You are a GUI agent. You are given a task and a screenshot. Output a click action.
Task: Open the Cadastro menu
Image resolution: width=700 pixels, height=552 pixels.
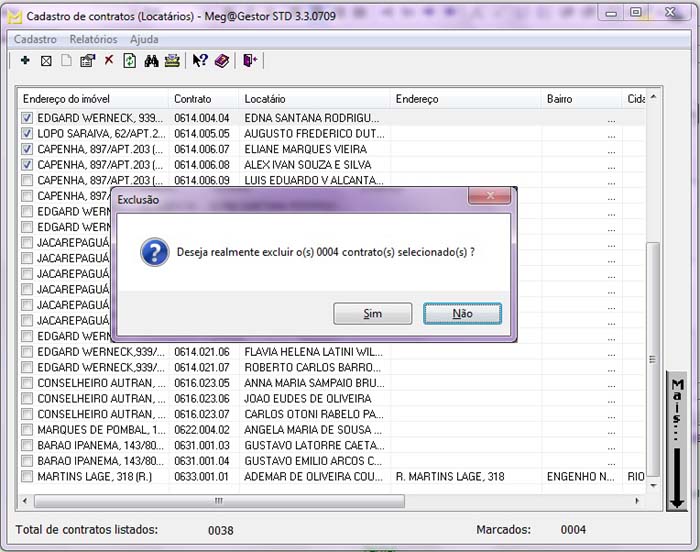click(x=35, y=39)
